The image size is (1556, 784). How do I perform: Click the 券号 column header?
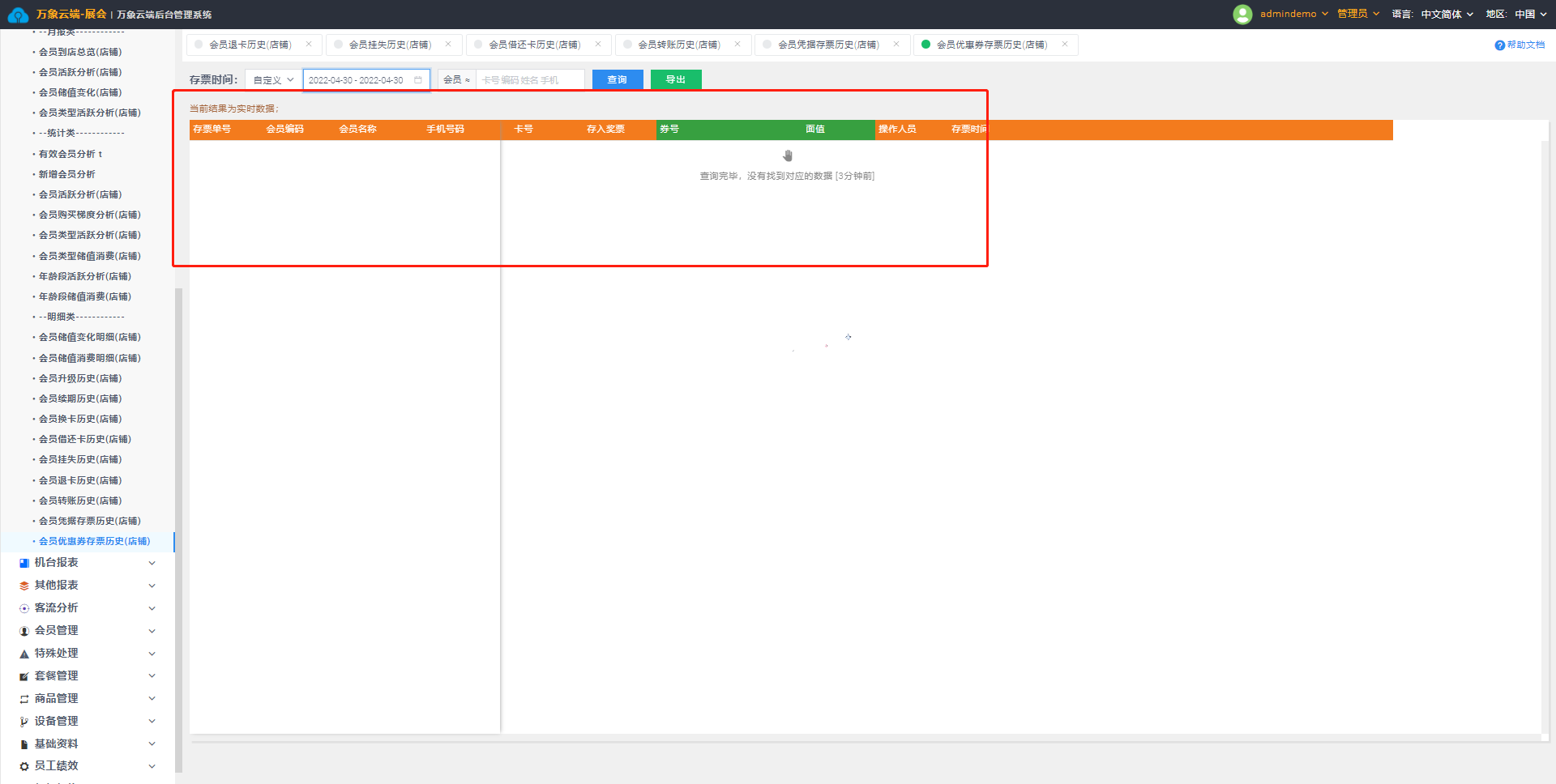click(669, 130)
